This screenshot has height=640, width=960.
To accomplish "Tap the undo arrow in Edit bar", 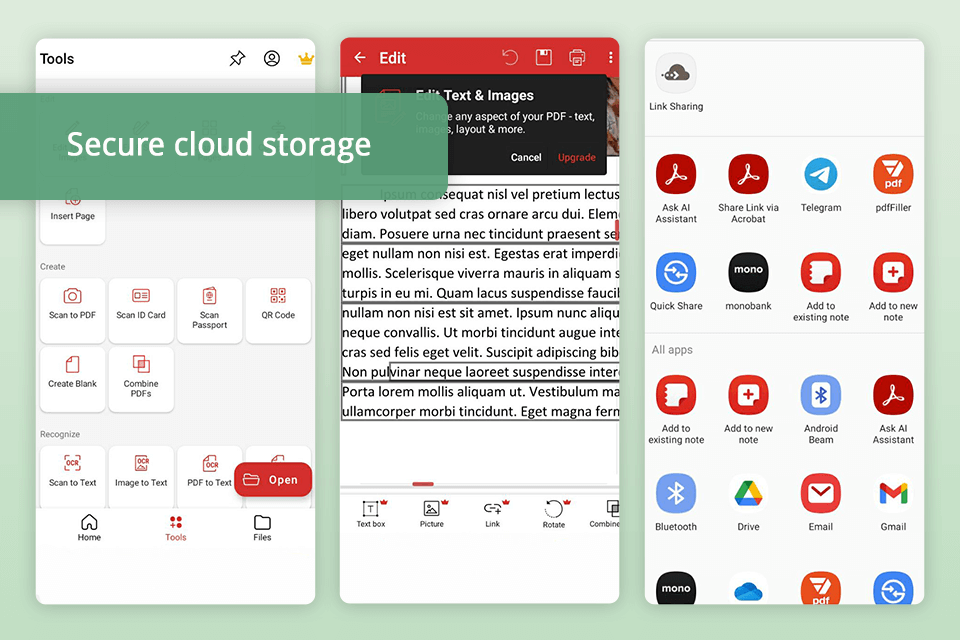I will 509,58.
